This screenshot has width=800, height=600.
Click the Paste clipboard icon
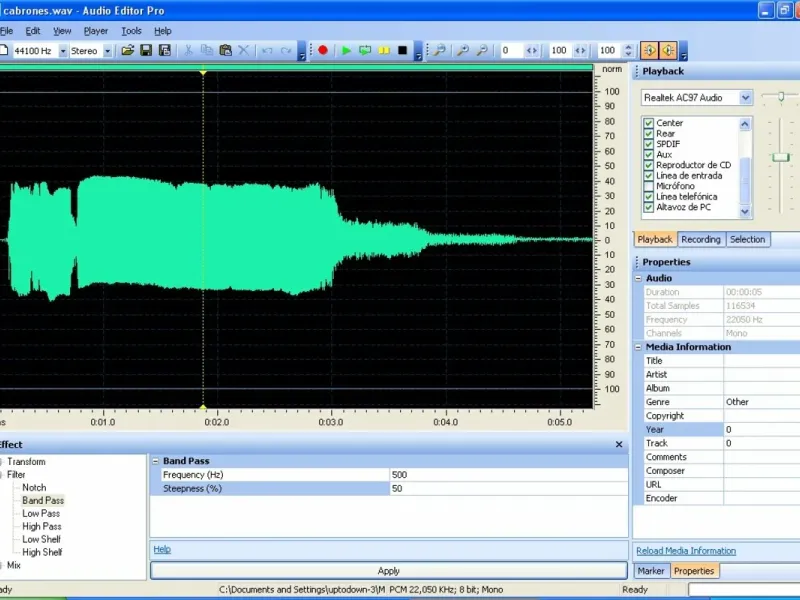[225, 50]
